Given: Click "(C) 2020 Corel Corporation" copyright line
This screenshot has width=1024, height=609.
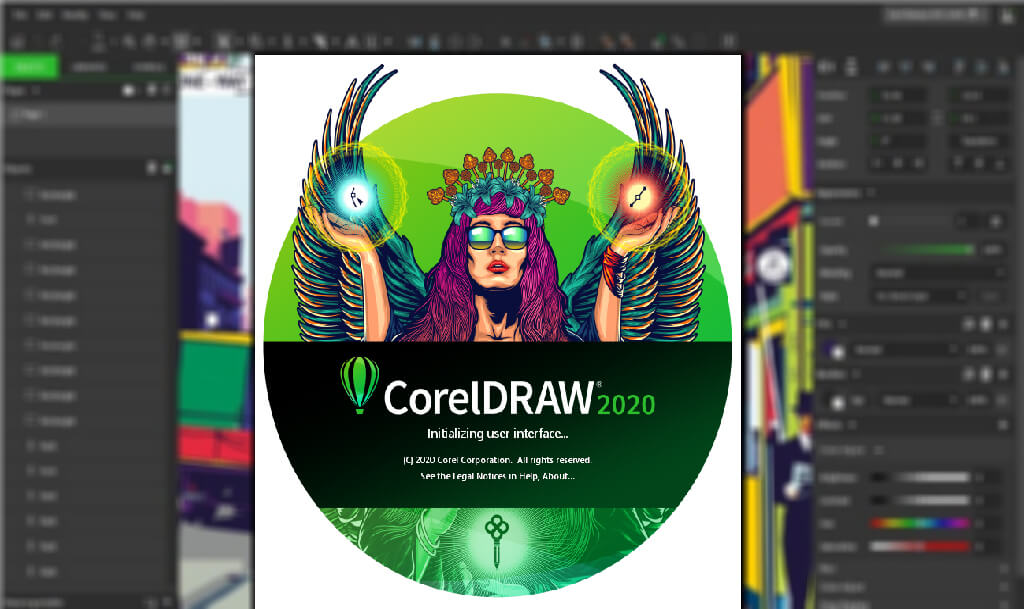Looking at the screenshot, I should coord(497,460).
